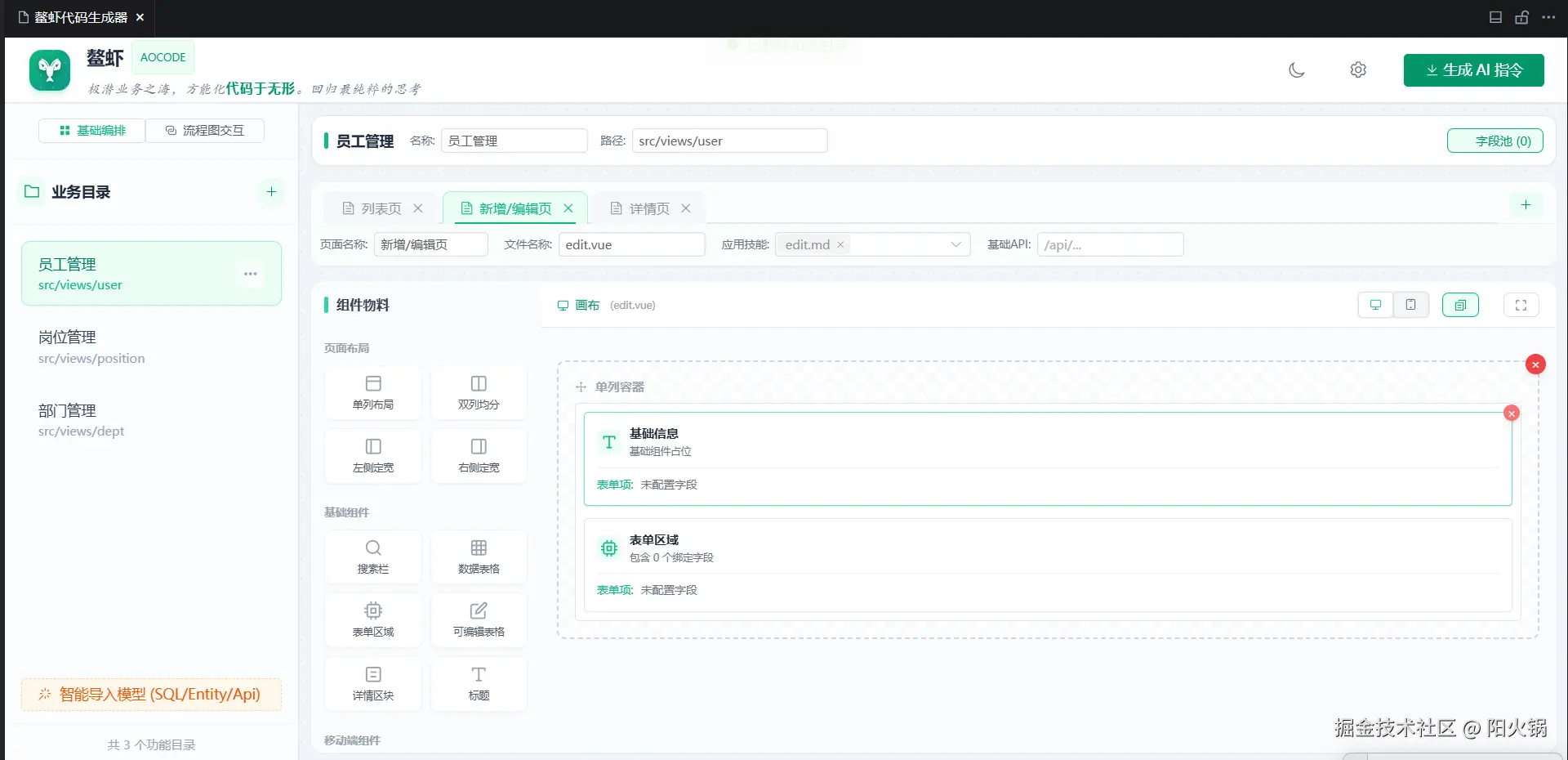1568x760 pixels.
Task: Switch to 流程图交互 mode
Action: (x=205, y=131)
